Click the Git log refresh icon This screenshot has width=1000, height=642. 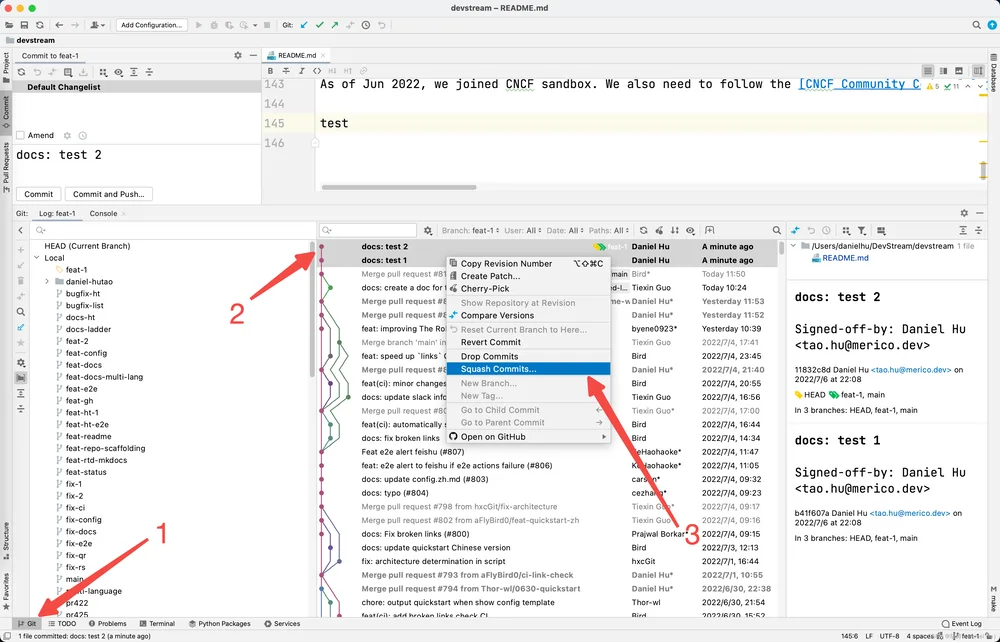(x=643, y=230)
